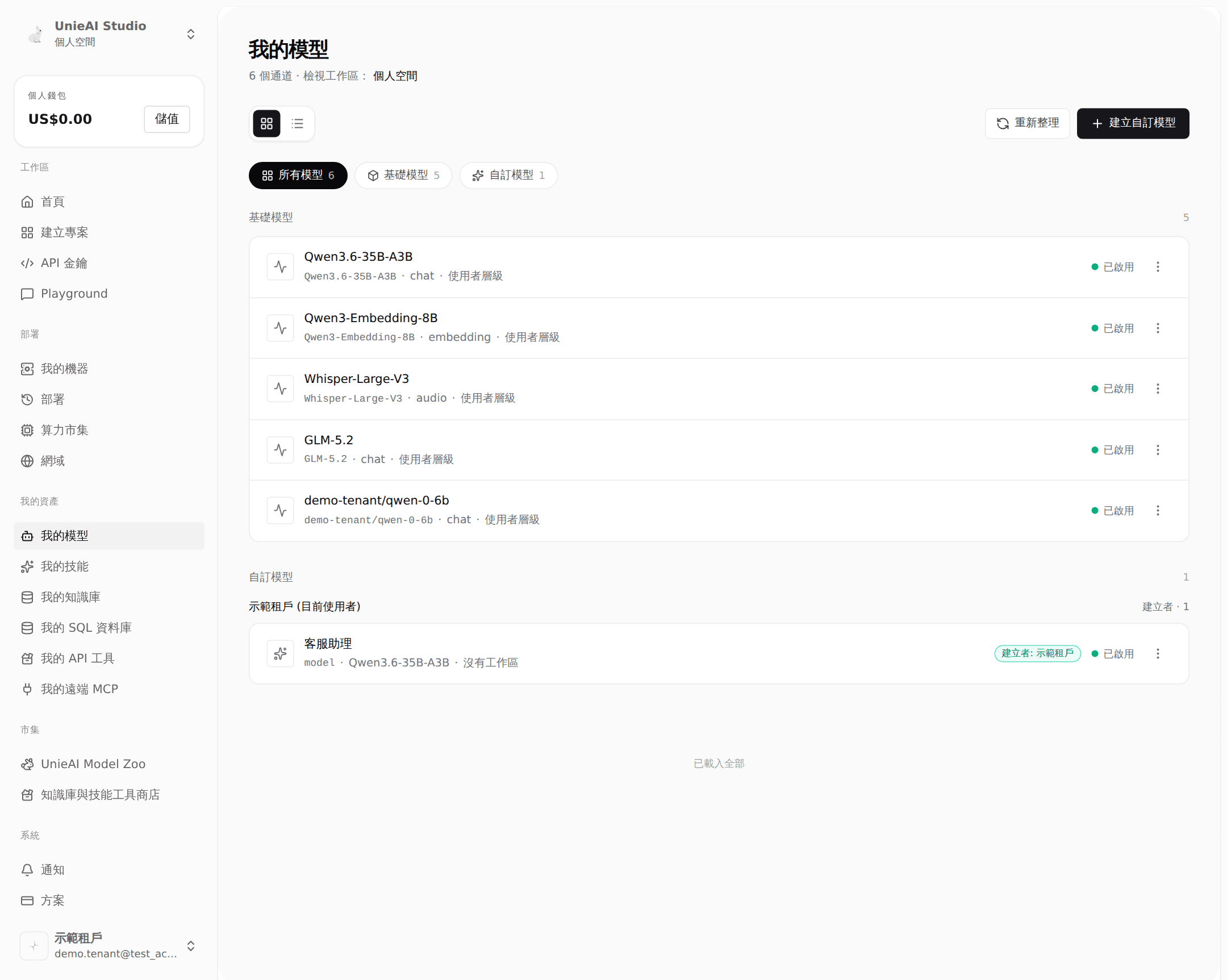Open options menu for 客服助理
The width and height of the screenshot is (1227, 980).
point(1158,653)
